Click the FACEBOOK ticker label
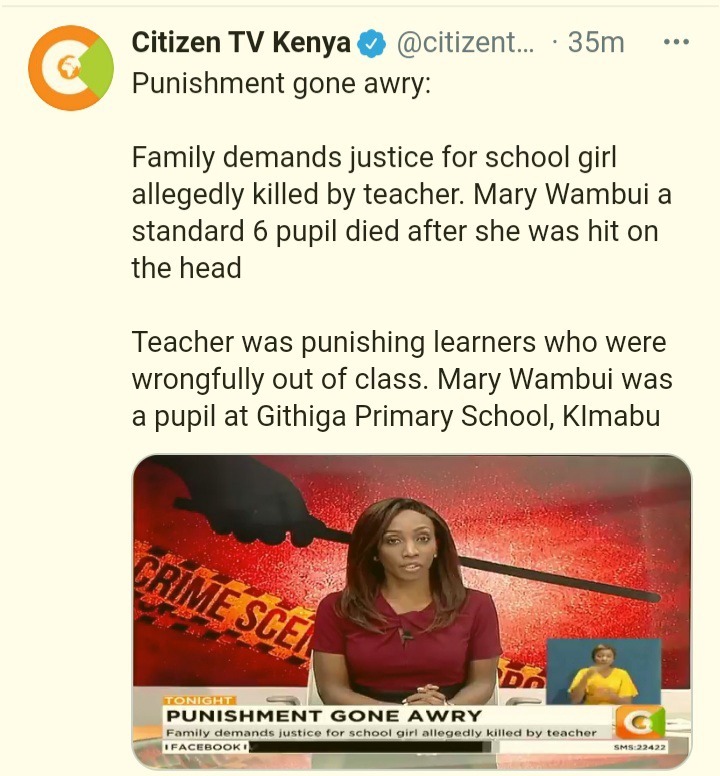Image resolution: width=720 pixels, height=776 pixels. click(x=205, y=746)
